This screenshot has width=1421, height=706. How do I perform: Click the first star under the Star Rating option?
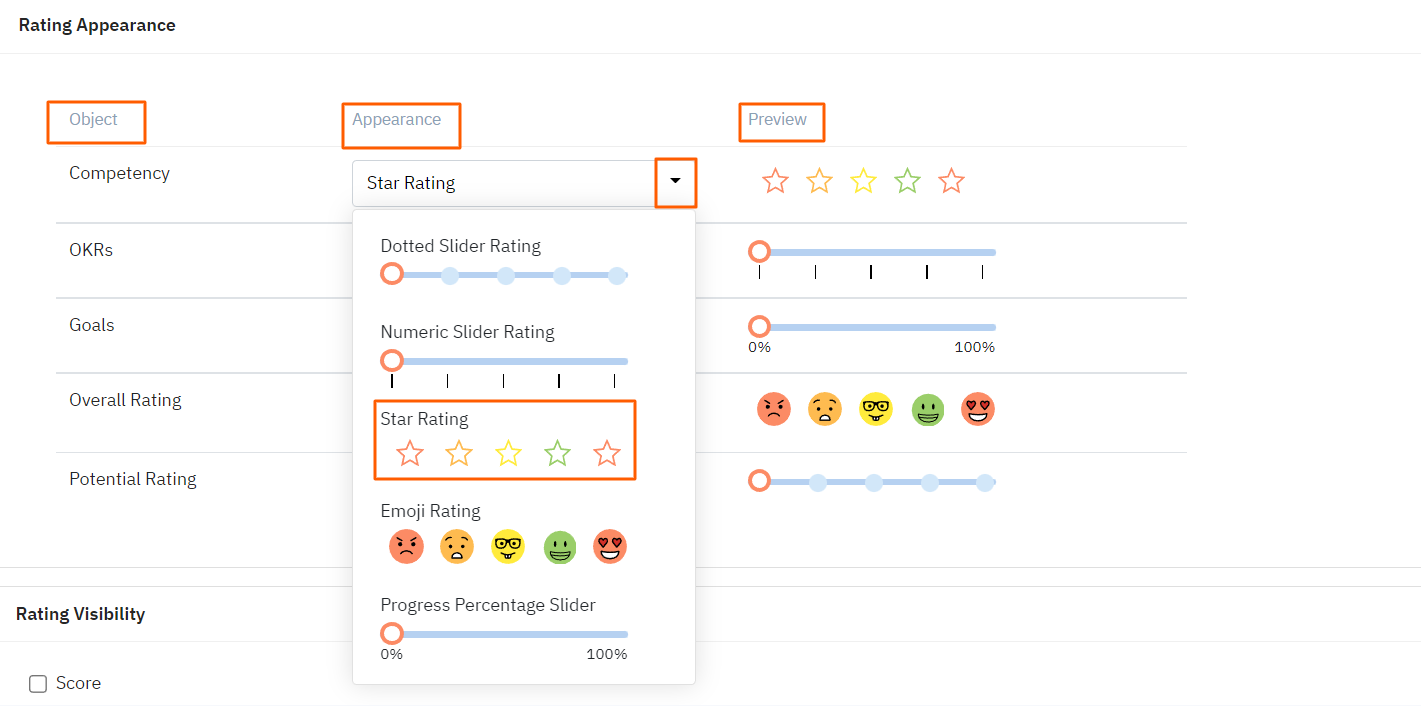tap(409, 453)
